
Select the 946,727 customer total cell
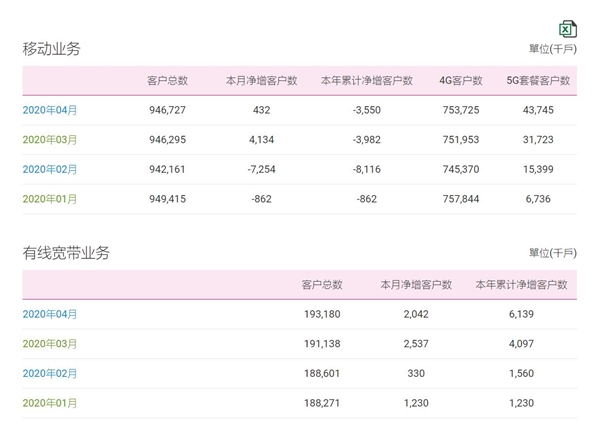tap(167, 110)
